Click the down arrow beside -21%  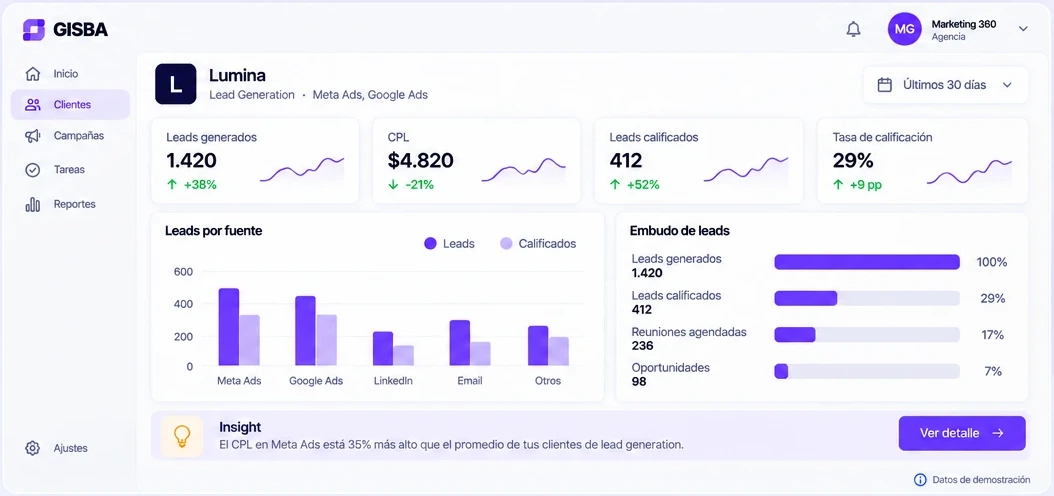pos(393,185)
